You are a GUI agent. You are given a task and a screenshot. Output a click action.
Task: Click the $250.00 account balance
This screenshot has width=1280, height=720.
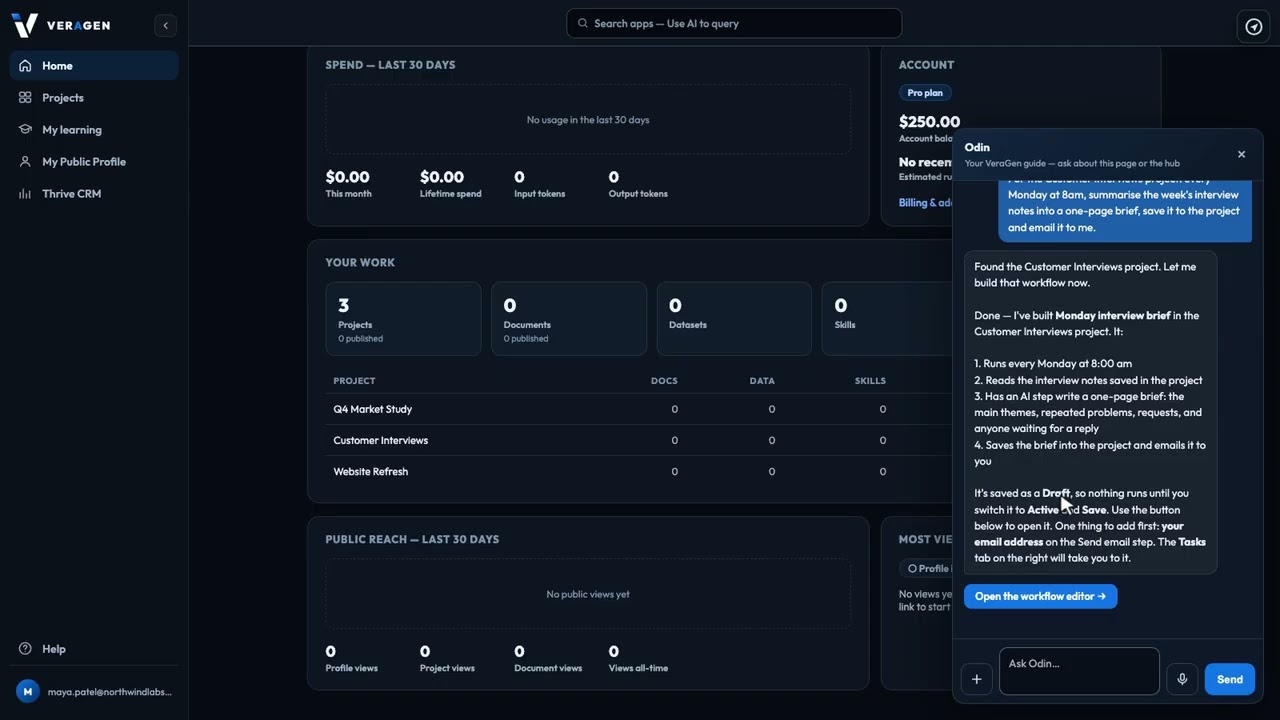(929, 122)
